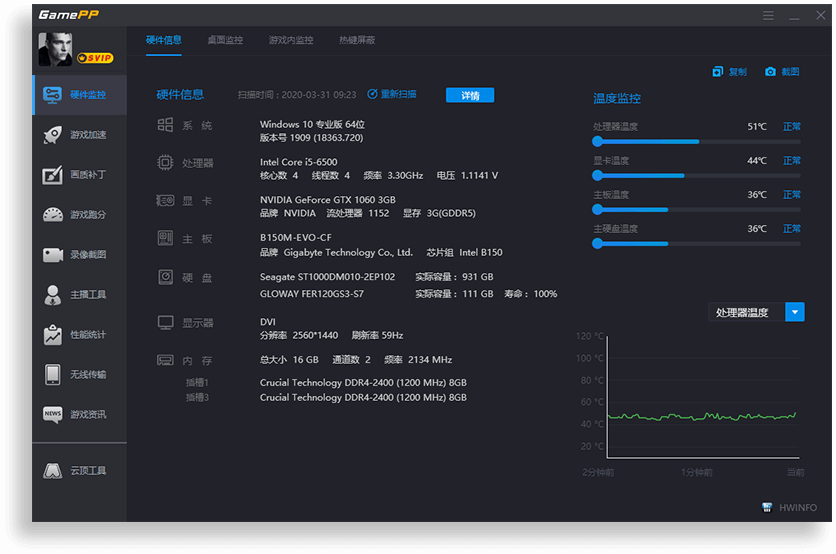
Task: Click 频率 2134 MHz memory text
Action: (418, 360)
